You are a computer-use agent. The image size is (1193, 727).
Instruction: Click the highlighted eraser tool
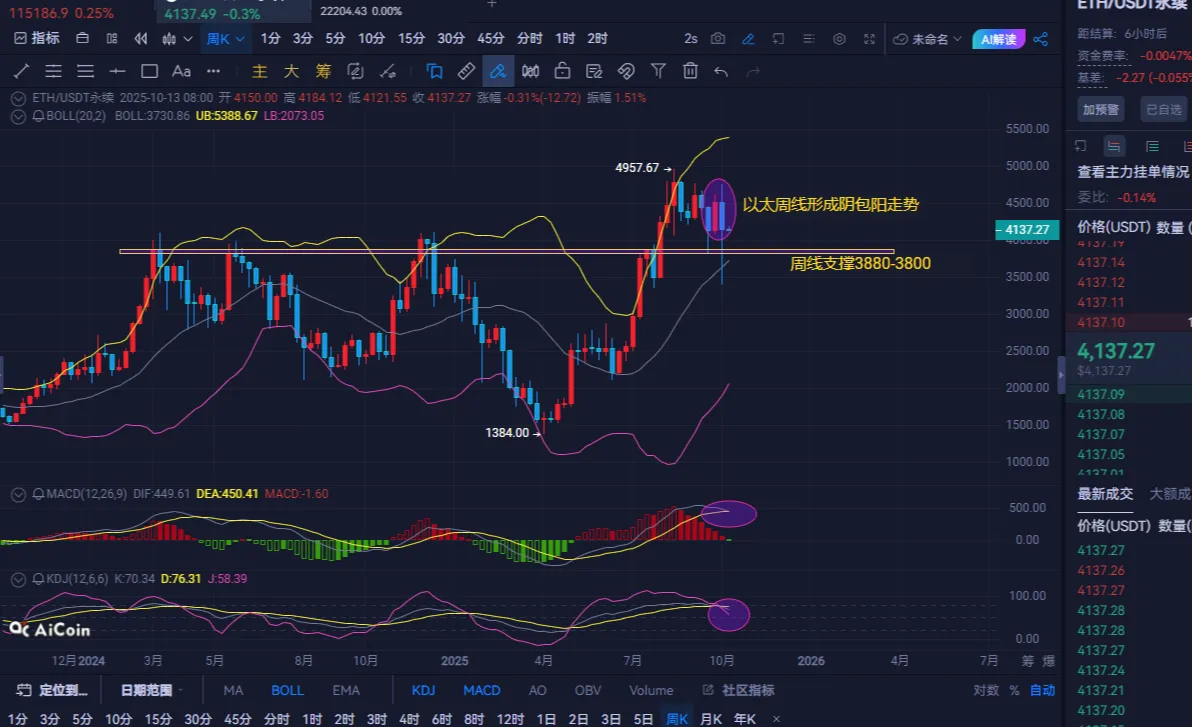(x=498, y=71)
